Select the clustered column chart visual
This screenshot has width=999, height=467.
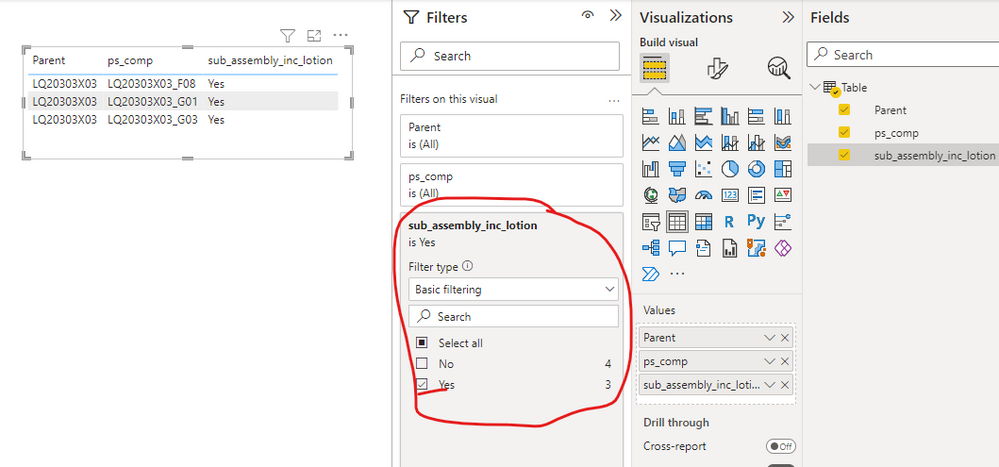pos(729,116)
